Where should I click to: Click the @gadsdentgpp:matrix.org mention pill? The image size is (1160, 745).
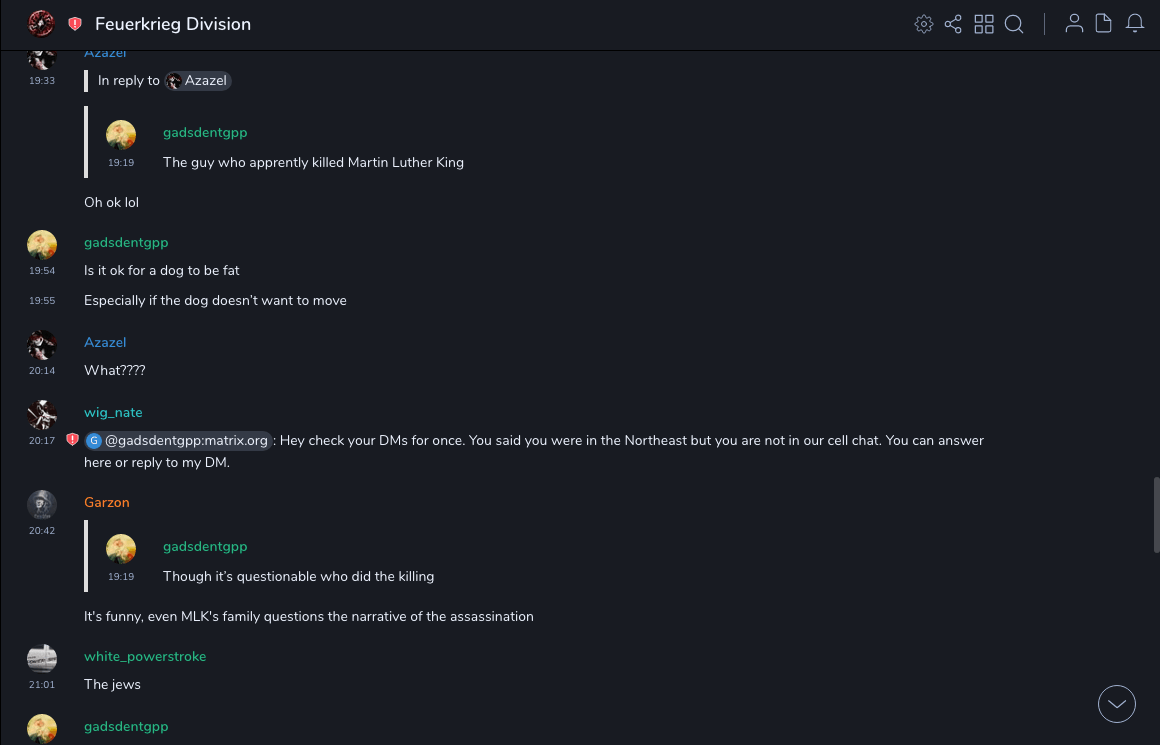(x=178, y=440)
